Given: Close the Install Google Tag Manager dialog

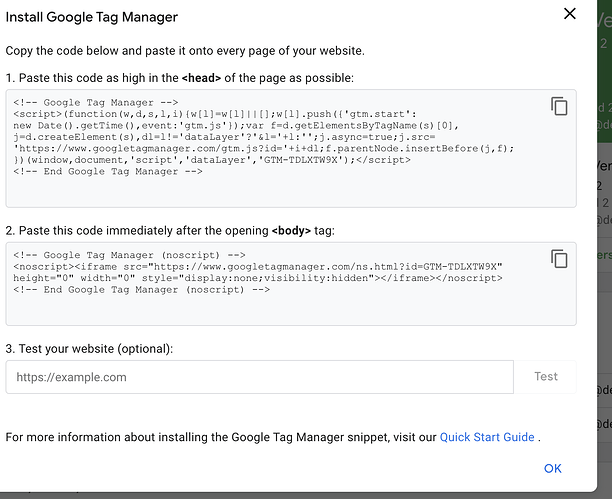Looking at the screenshot, I should (x=570, y=14).
